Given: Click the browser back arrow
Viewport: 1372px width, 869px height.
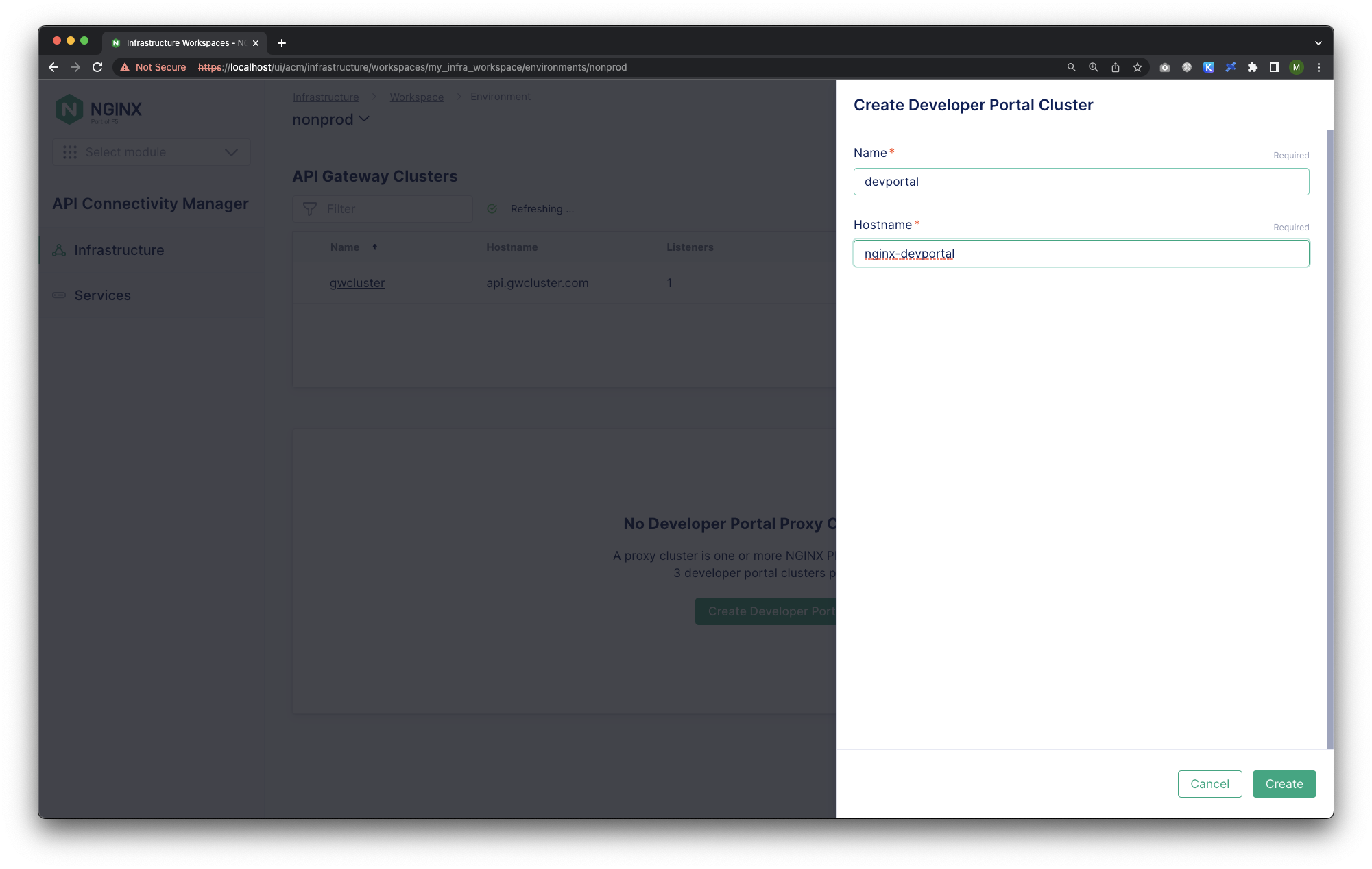Looking at the screenshot, I should click(x=53, y=67).
